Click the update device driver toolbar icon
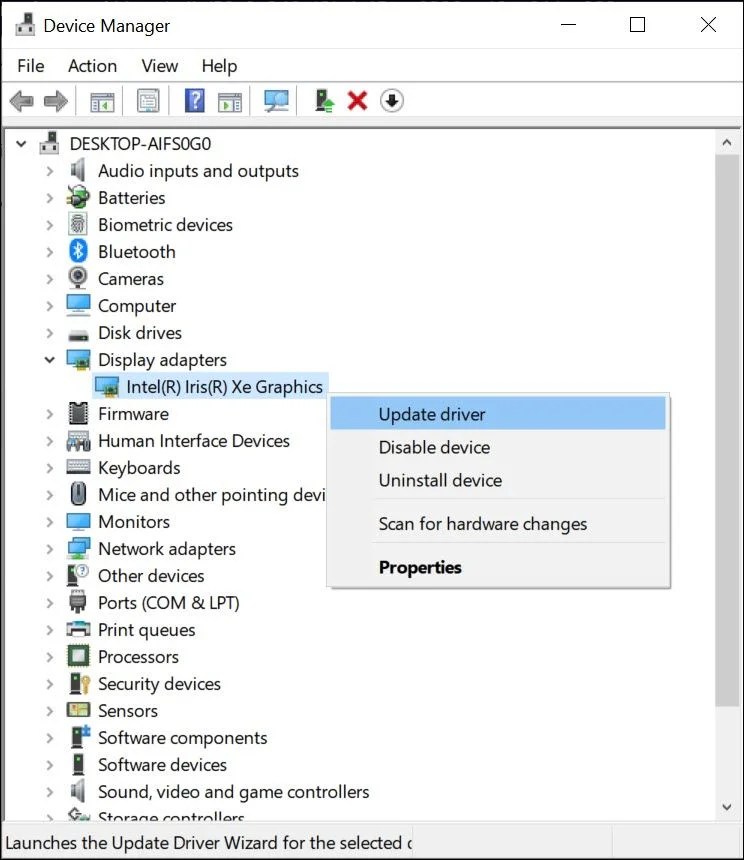This screenshot has height=860, width=744. pos(324,101)
